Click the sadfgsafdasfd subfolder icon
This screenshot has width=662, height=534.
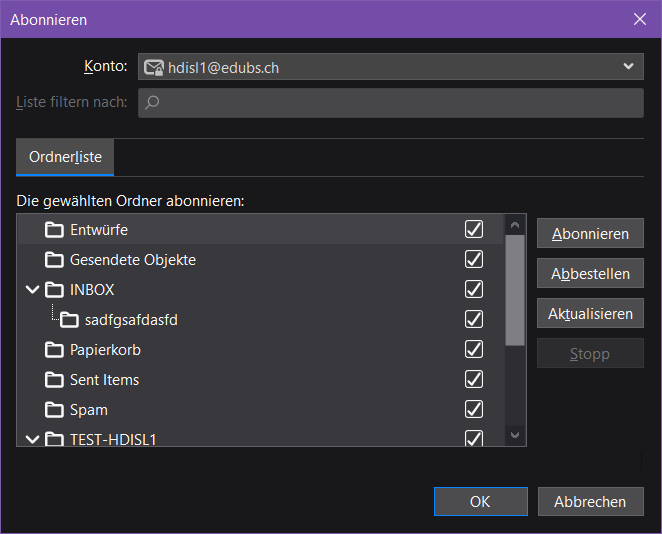pos(69,320)
